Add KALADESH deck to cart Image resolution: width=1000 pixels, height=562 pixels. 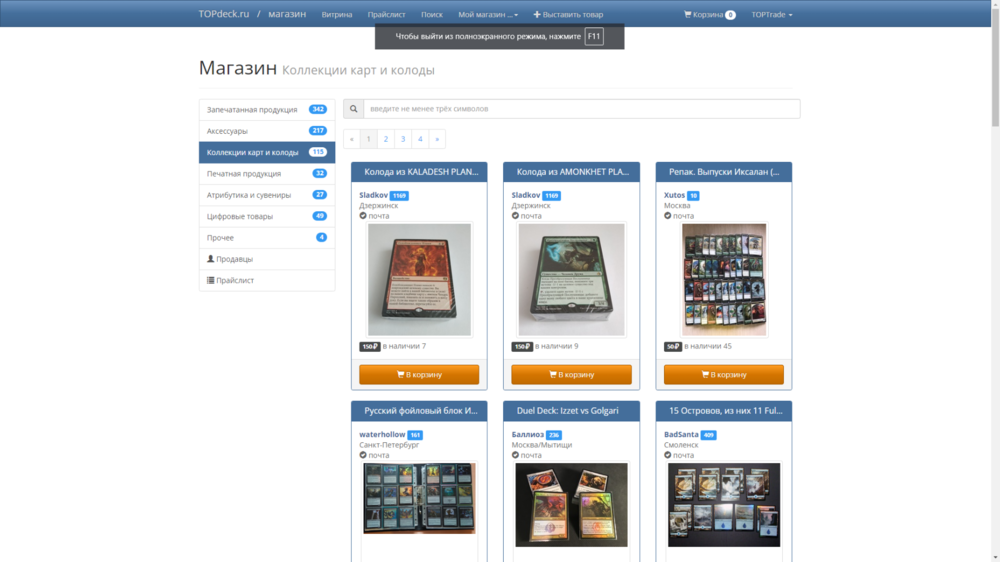point(419,374)
